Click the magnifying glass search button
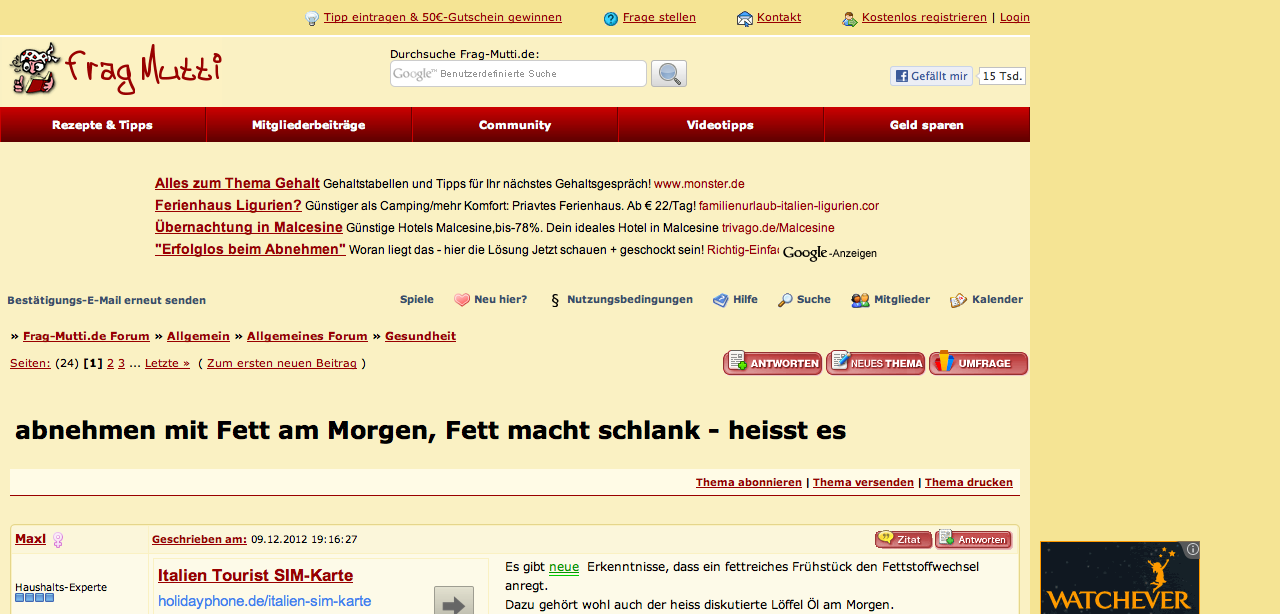The width and height of the screenshot is (1280, 614). pyautogui.click(x=668, y=74)
